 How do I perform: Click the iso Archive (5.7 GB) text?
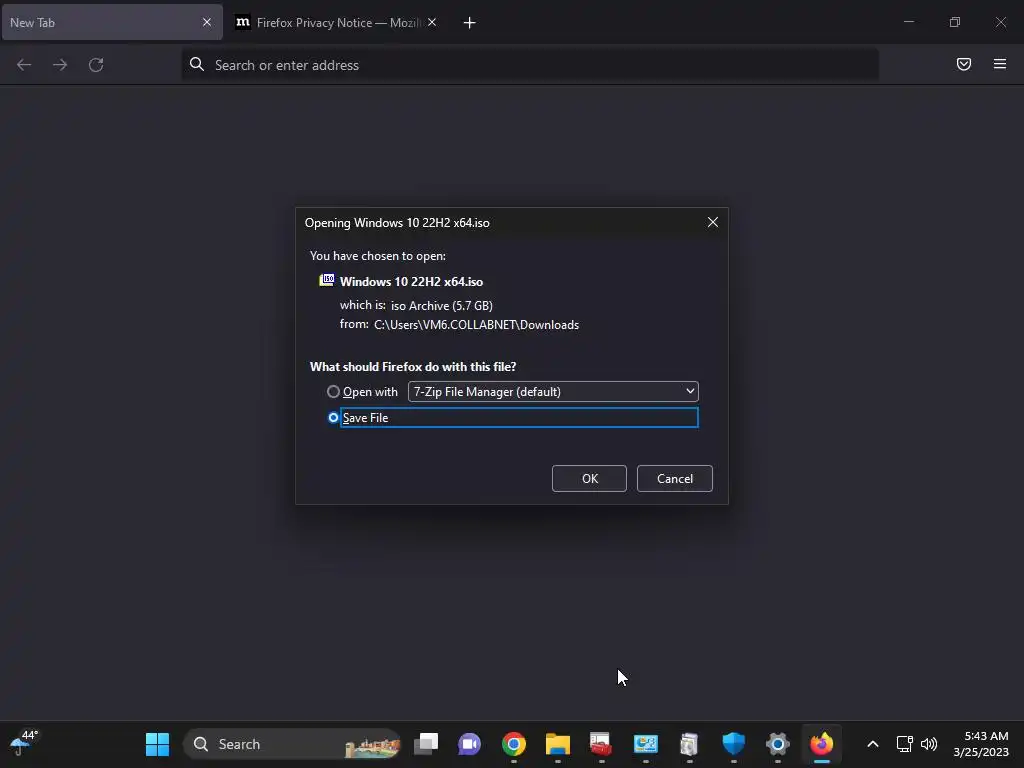pos(441,306)
